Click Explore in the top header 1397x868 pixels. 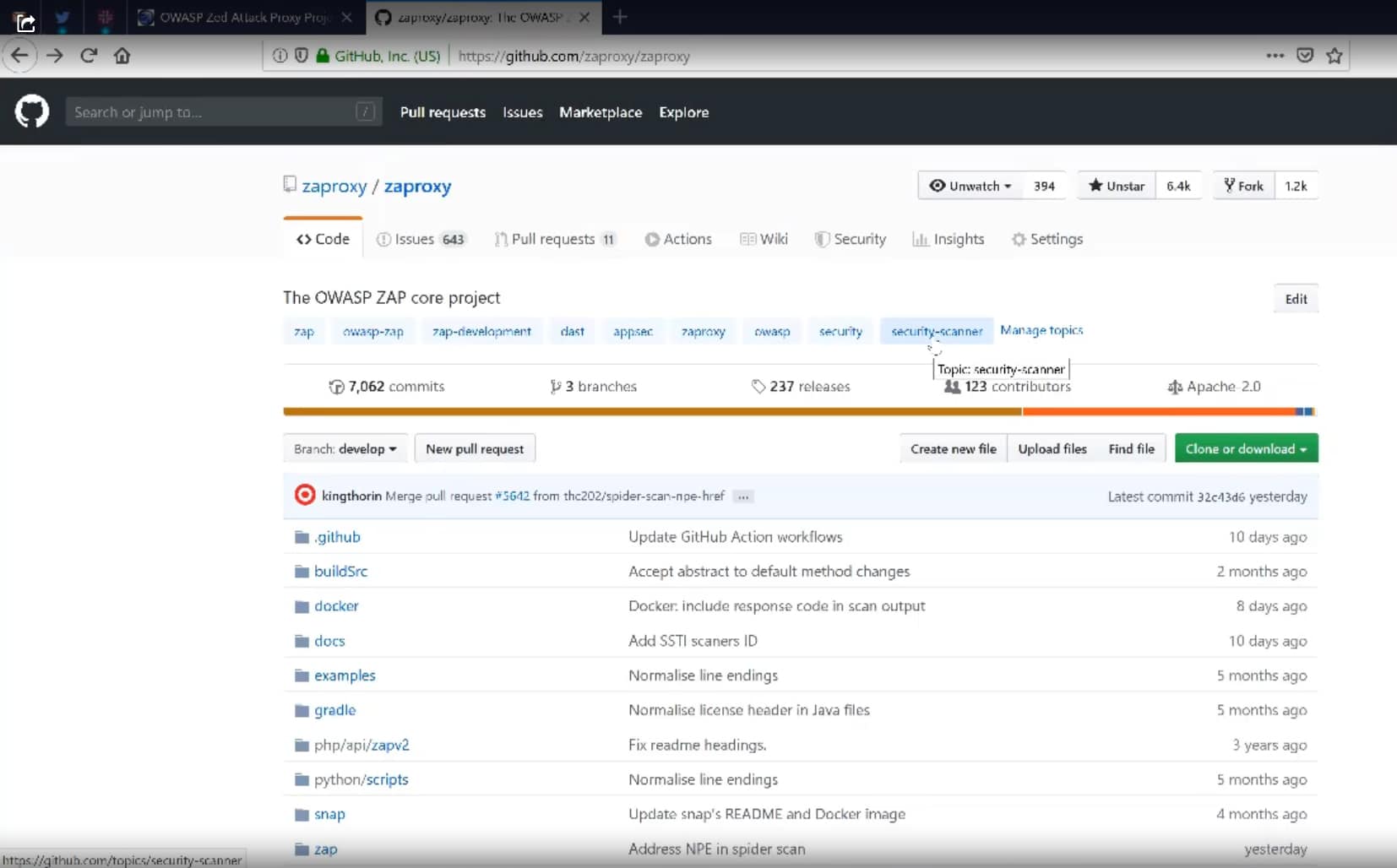684,112
